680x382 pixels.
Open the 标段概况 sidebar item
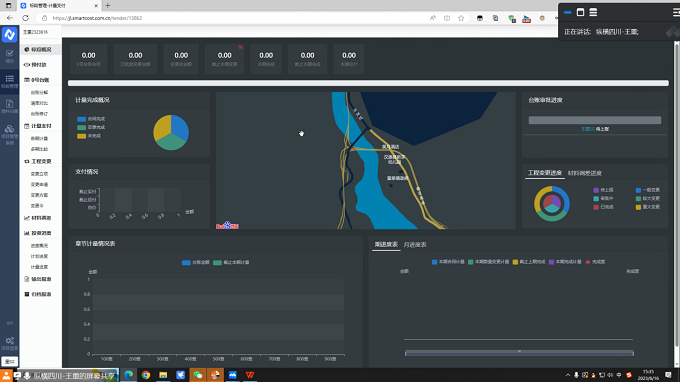(40, 49)
